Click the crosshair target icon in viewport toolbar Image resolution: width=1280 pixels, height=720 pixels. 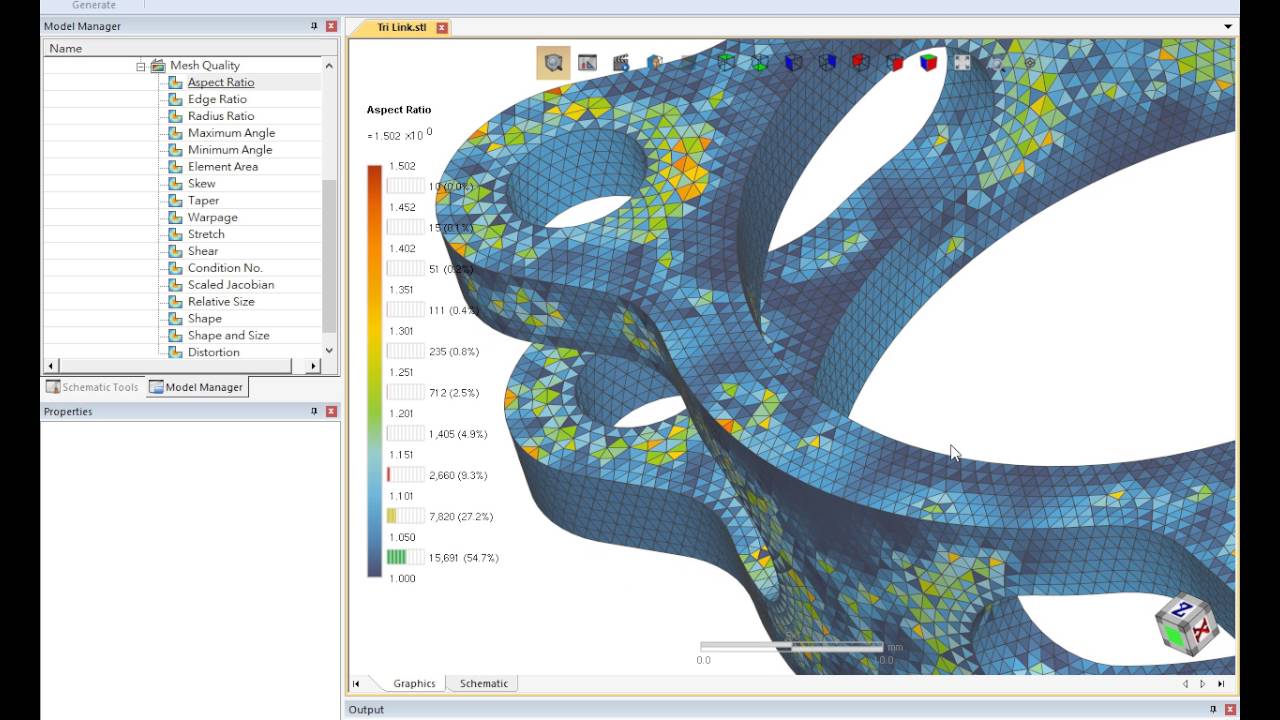[x=1030, y=63]
